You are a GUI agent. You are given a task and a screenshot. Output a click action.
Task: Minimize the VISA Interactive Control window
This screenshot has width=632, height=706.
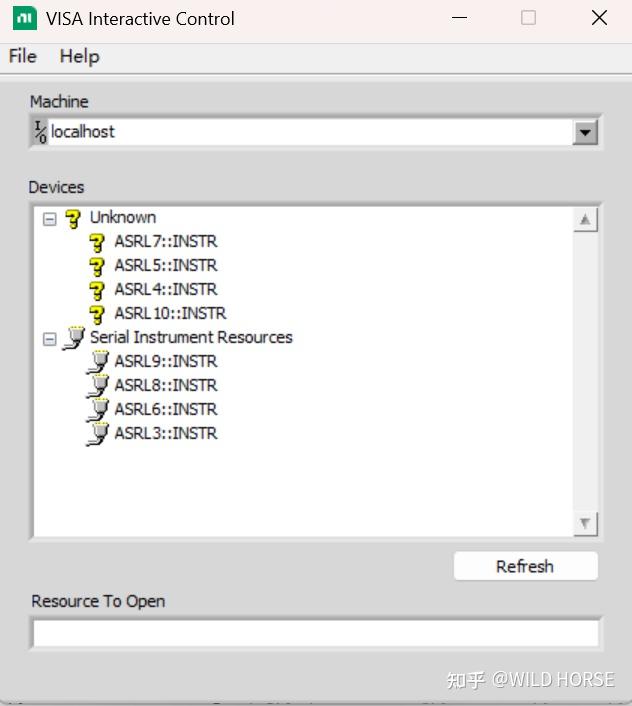pos(459,18)
